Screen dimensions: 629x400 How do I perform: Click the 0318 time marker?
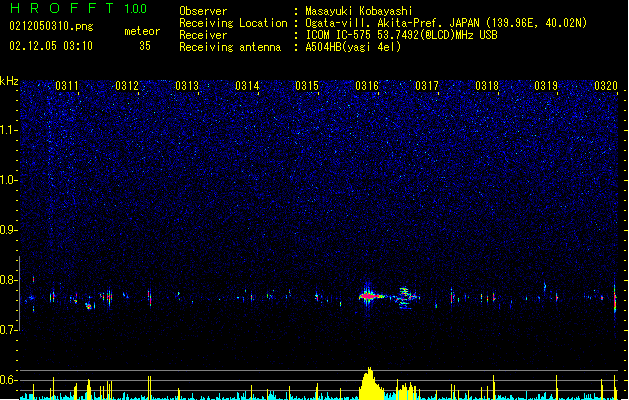(x=487, y=86)
